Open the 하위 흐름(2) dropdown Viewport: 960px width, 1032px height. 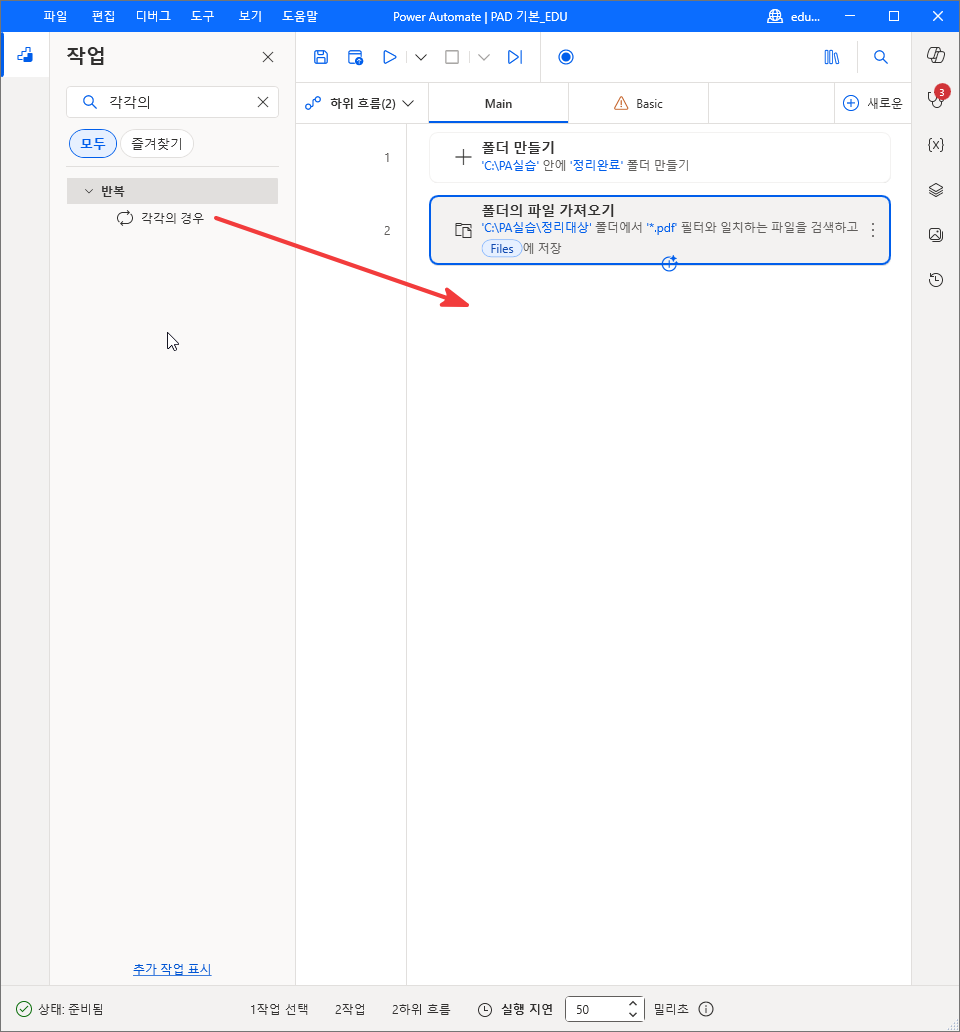360,103
